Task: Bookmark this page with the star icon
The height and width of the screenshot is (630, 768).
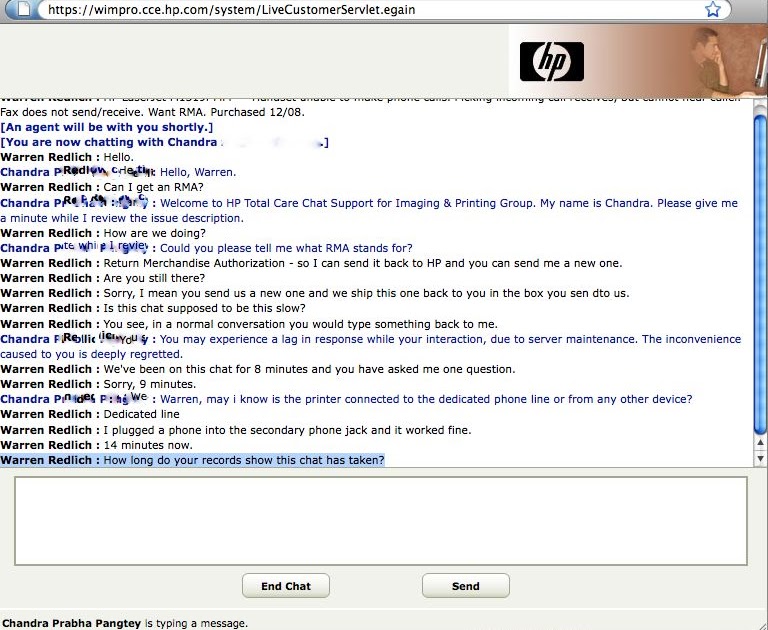Action: point(713,9)
